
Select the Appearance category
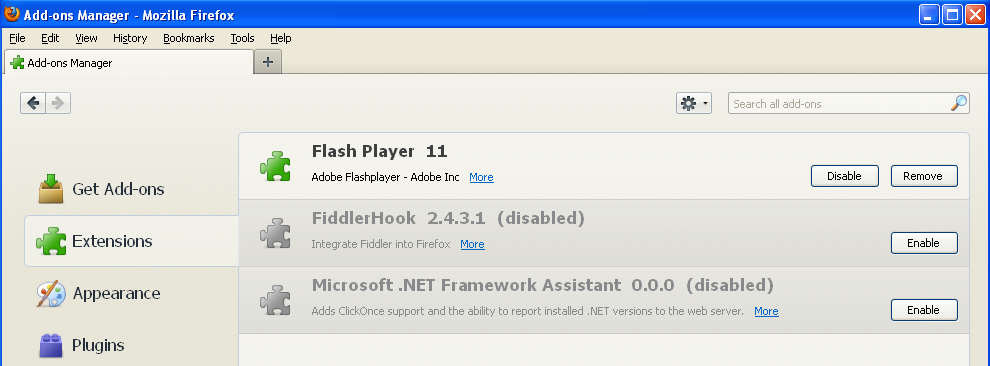click(99, 293)
